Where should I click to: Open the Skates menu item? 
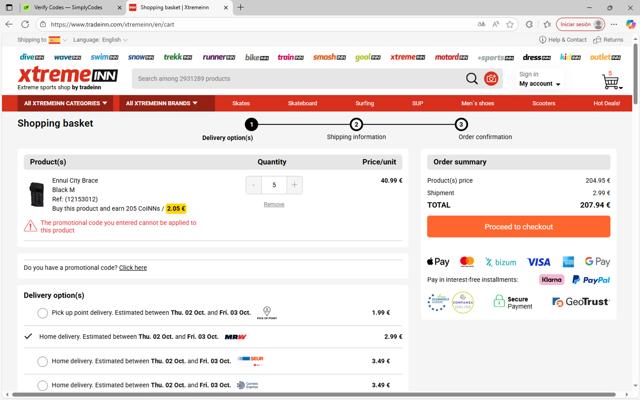tap(241, 103)
